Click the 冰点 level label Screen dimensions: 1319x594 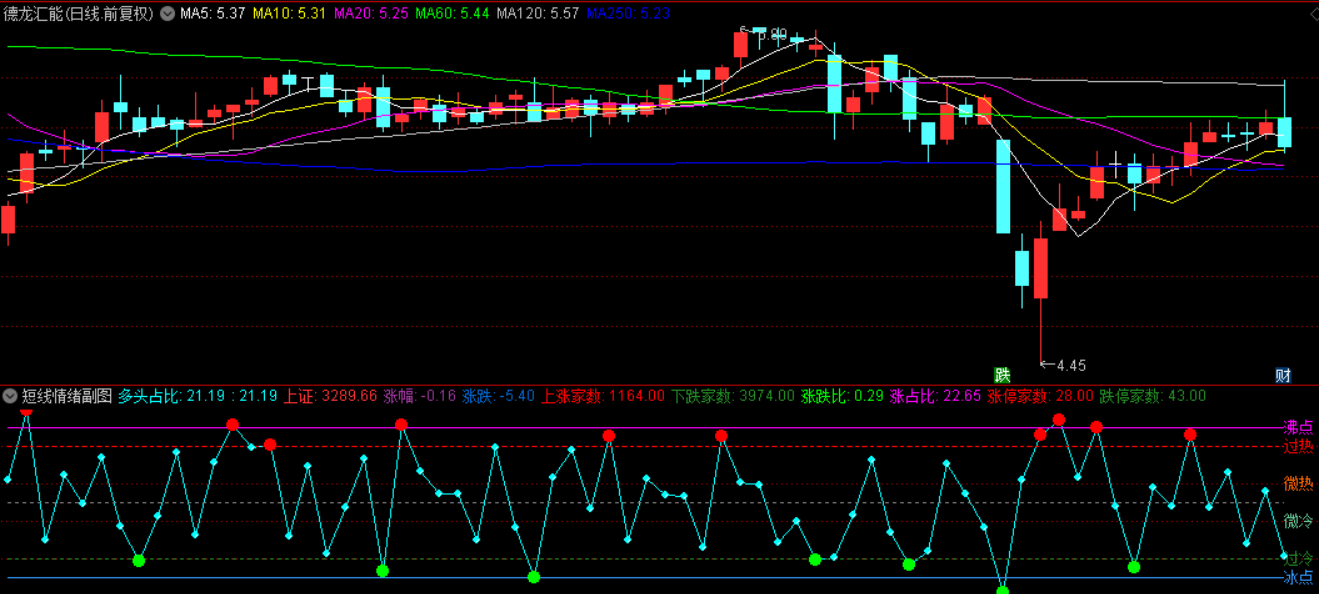coord(1298,577)
